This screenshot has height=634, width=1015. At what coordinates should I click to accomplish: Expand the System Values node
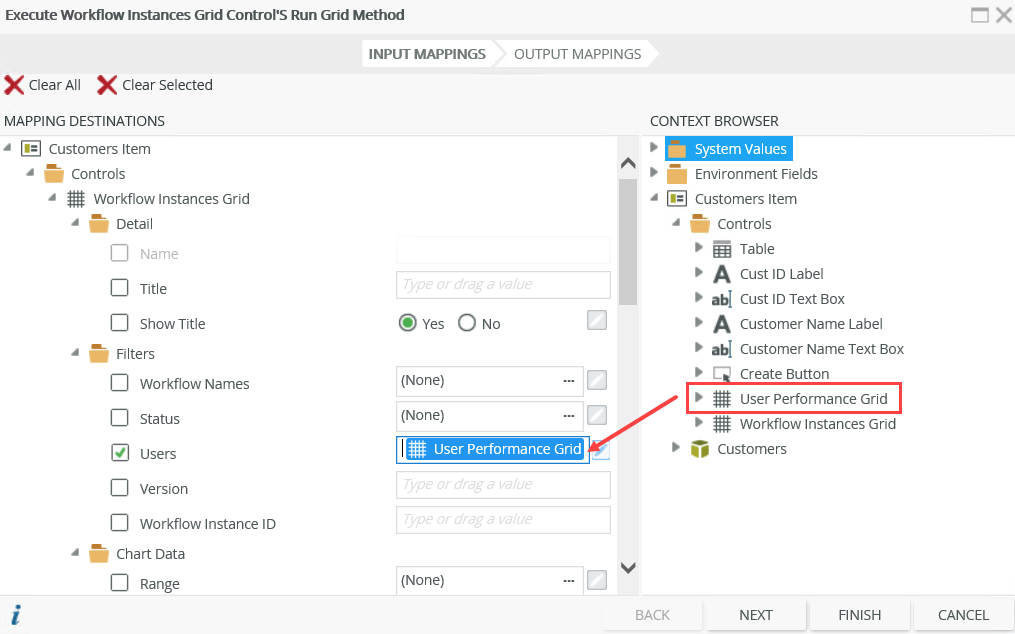point(655,148)
